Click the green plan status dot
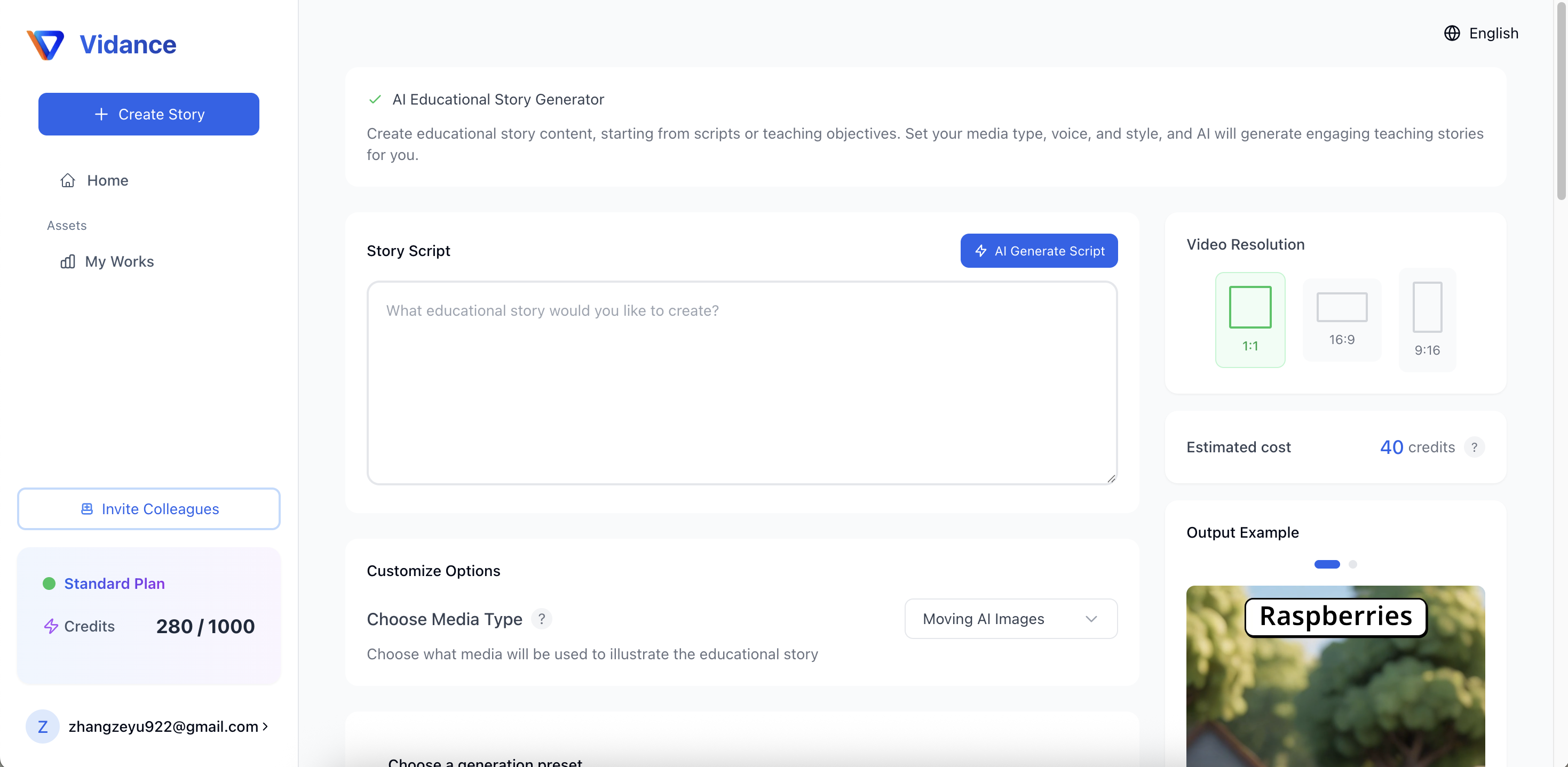 49,584
